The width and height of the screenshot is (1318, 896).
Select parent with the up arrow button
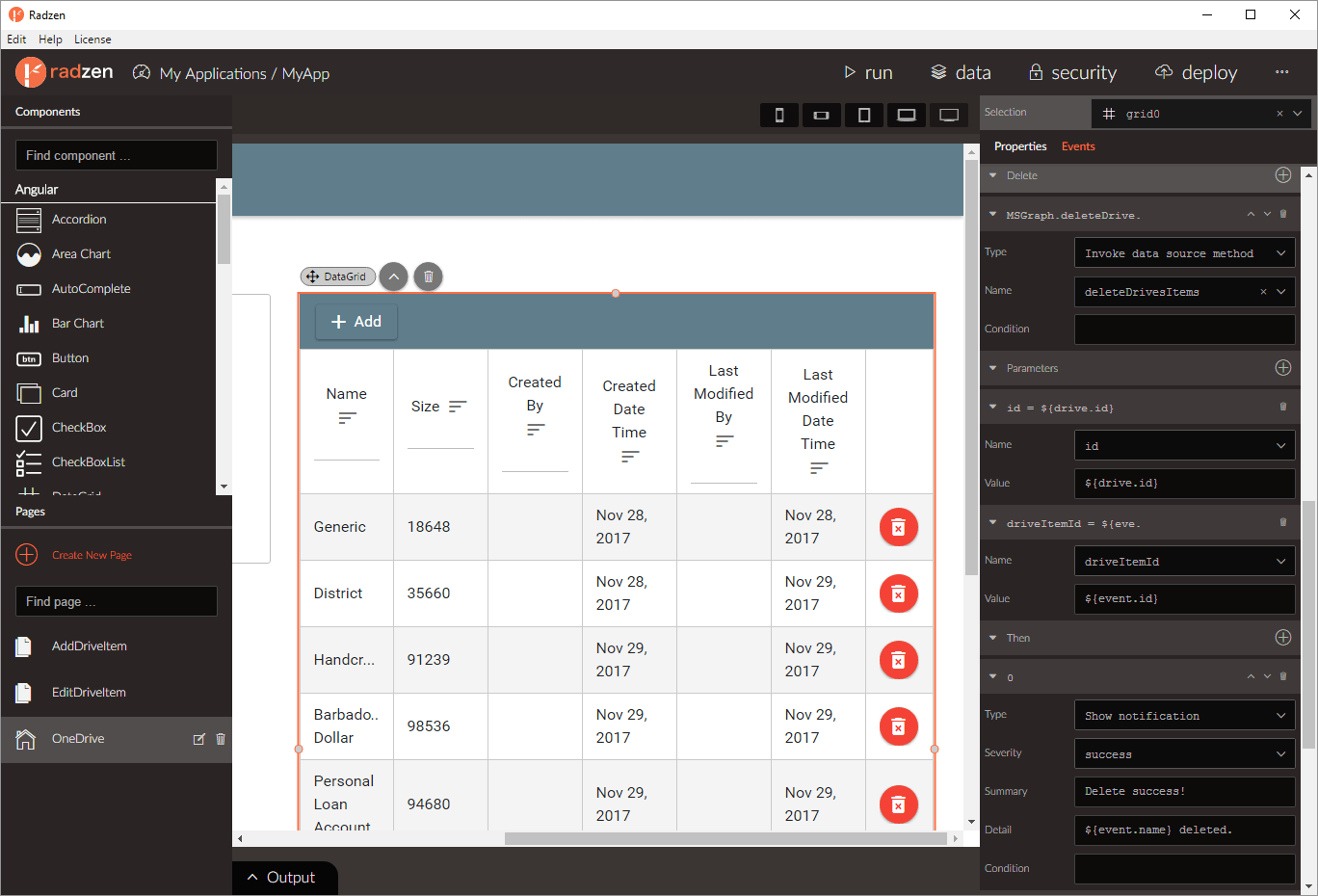pos(393,277)
